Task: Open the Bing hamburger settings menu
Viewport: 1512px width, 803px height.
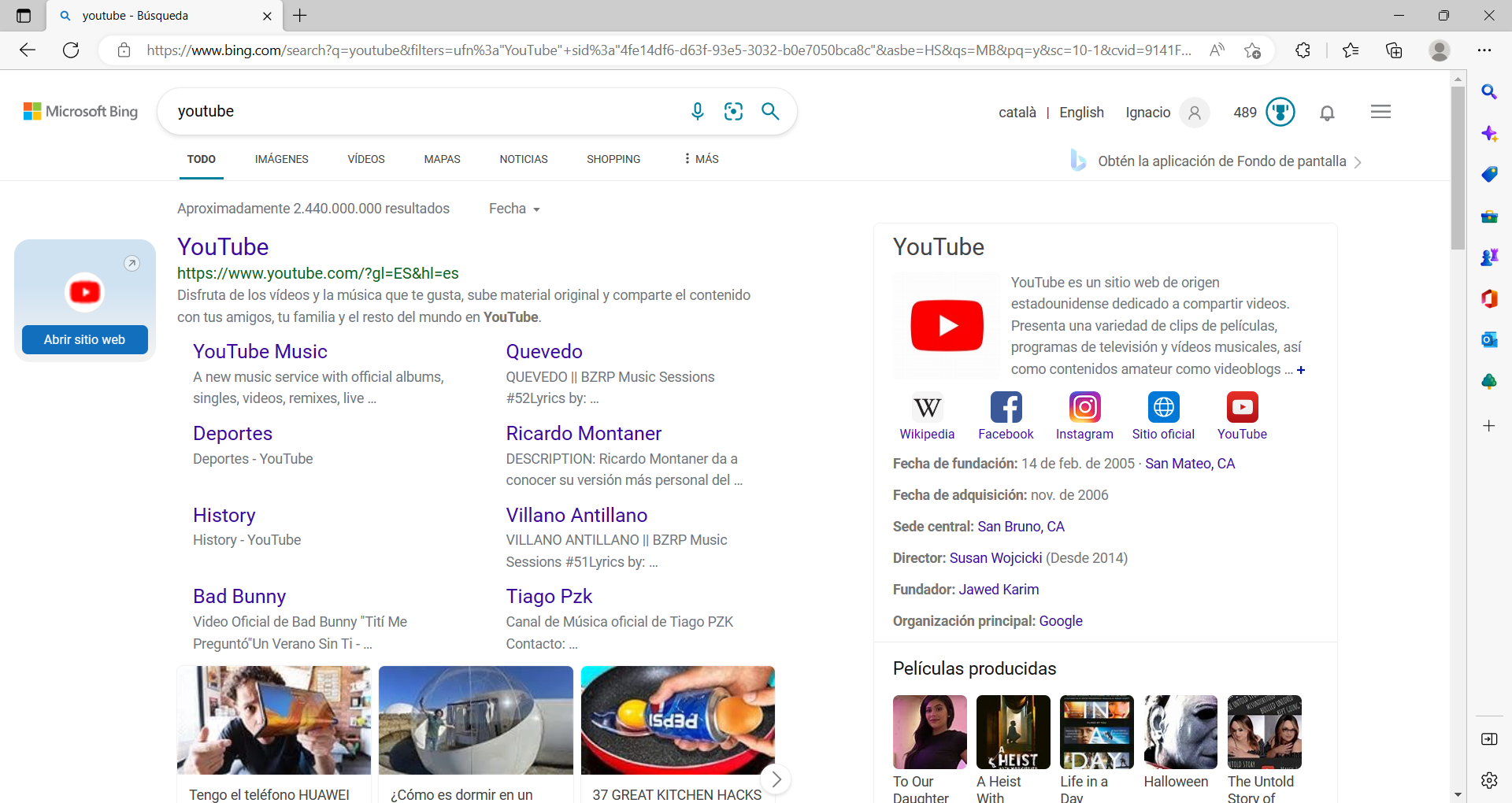Action: click(1380, 112)
